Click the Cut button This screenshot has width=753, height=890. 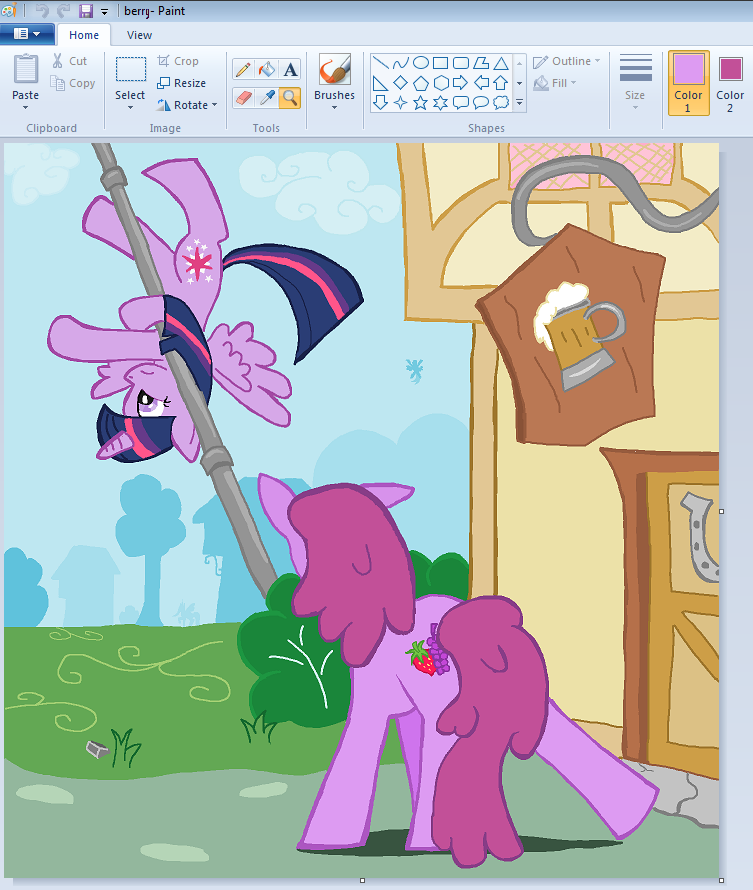click(70, 61)
